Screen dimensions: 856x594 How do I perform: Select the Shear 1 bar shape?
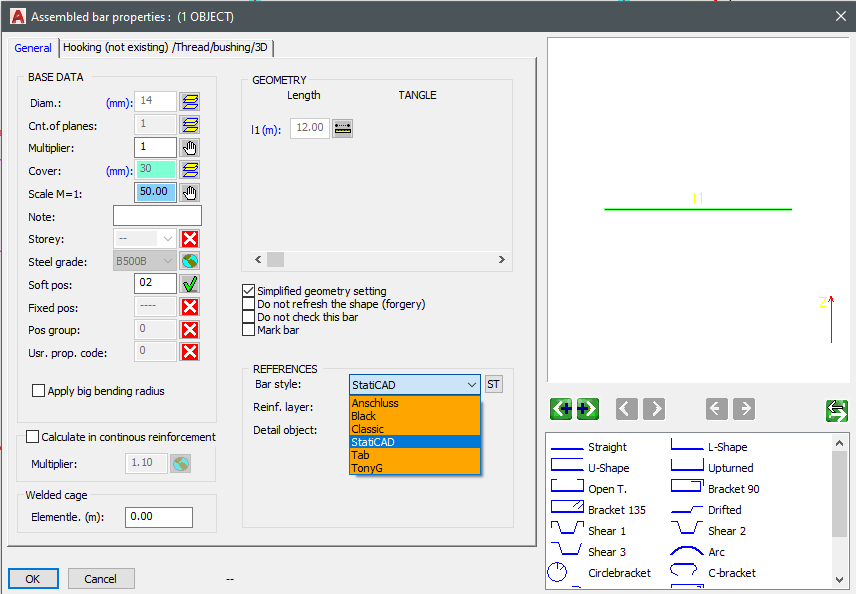pyautogui.click(x=588, y=531)
